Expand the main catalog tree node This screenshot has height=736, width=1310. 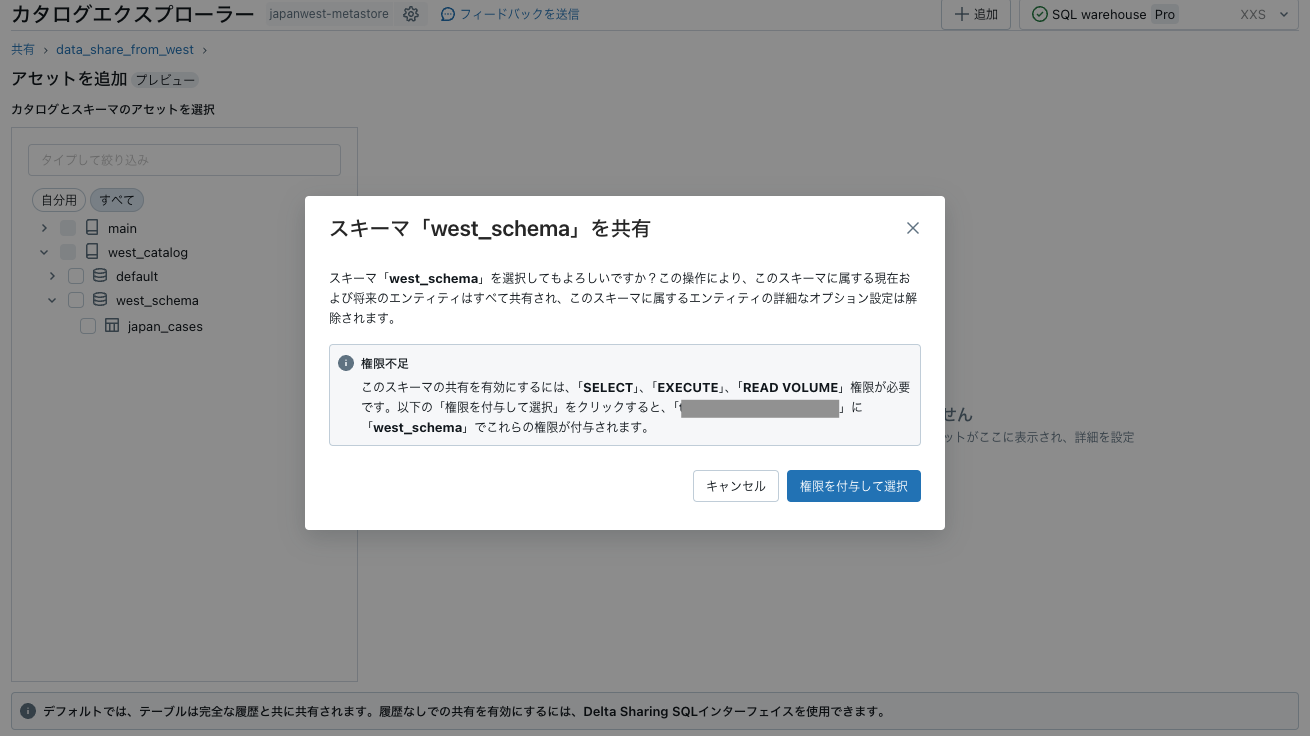point(43,227)
